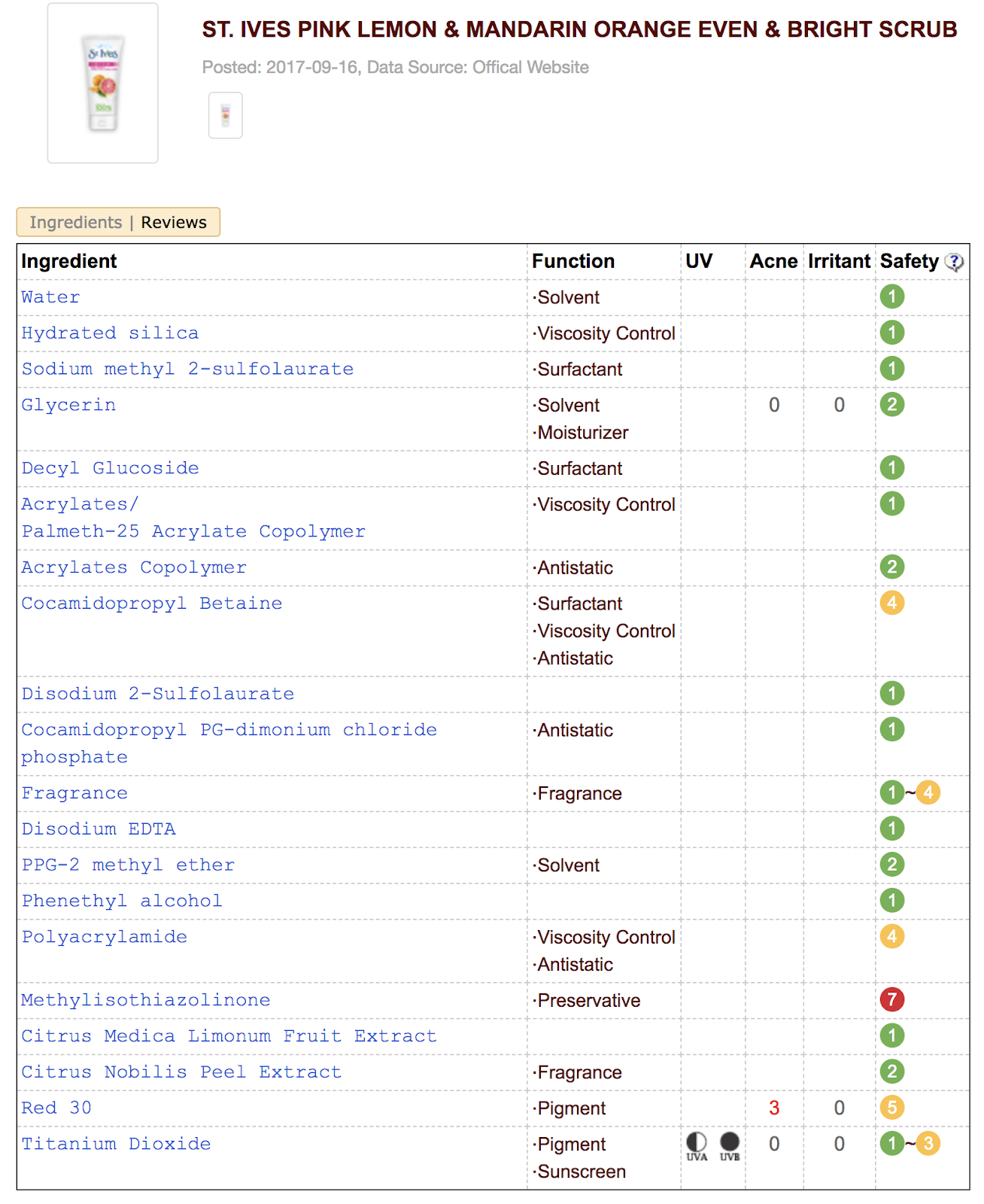
Task: Click the product title heading
Action: pos(579,29)
